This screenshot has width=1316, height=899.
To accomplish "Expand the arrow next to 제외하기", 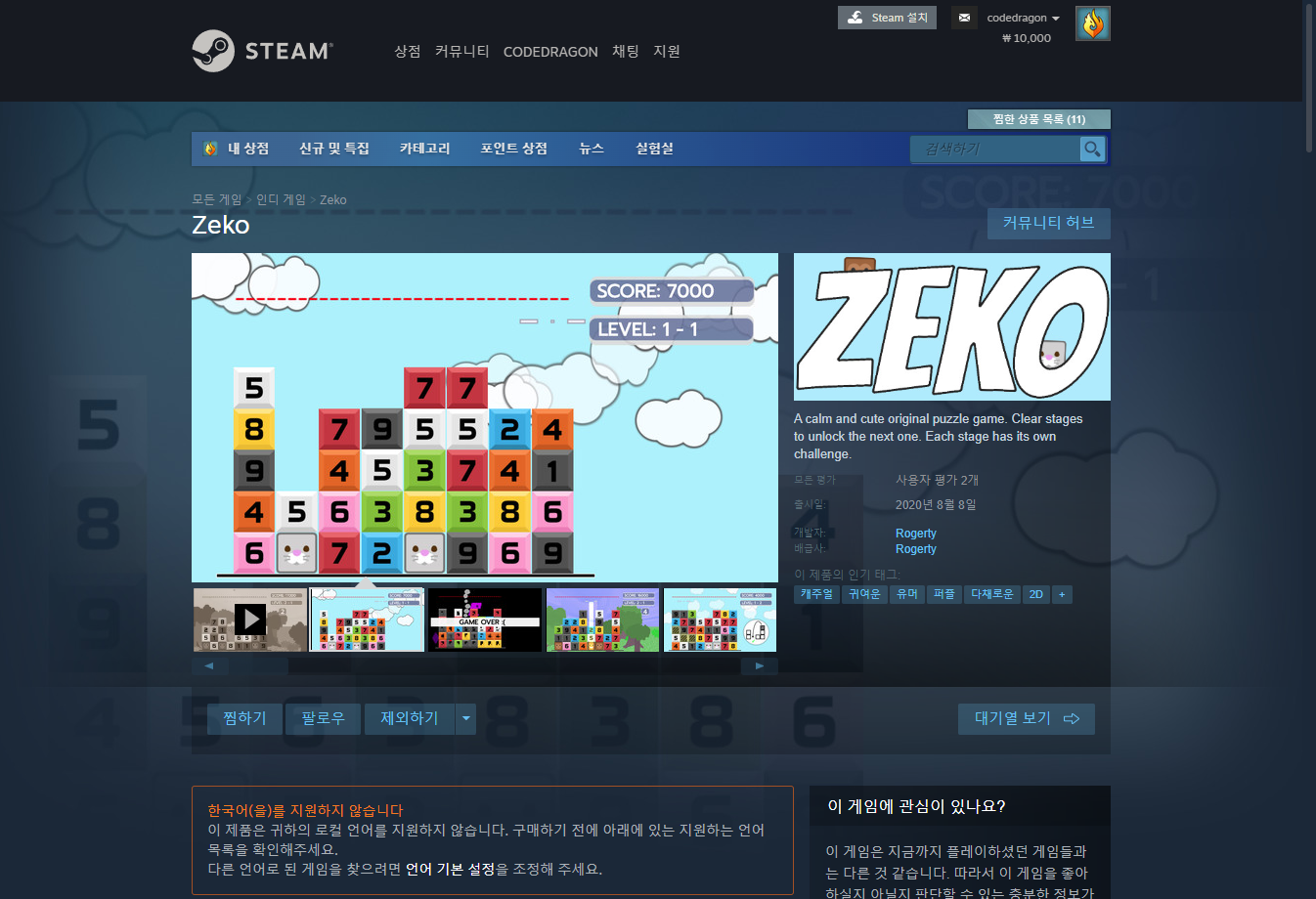I will [466, 718].
